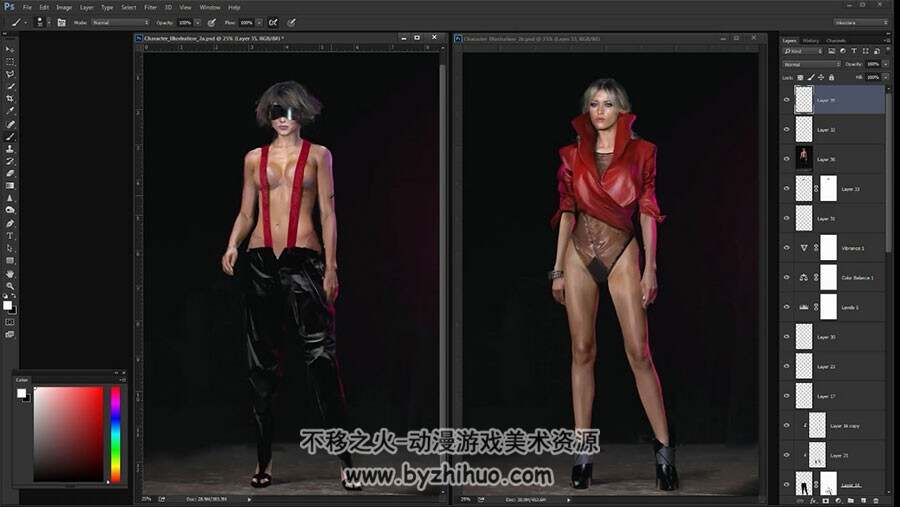Switch to the Channels tab

pos(836,41)
